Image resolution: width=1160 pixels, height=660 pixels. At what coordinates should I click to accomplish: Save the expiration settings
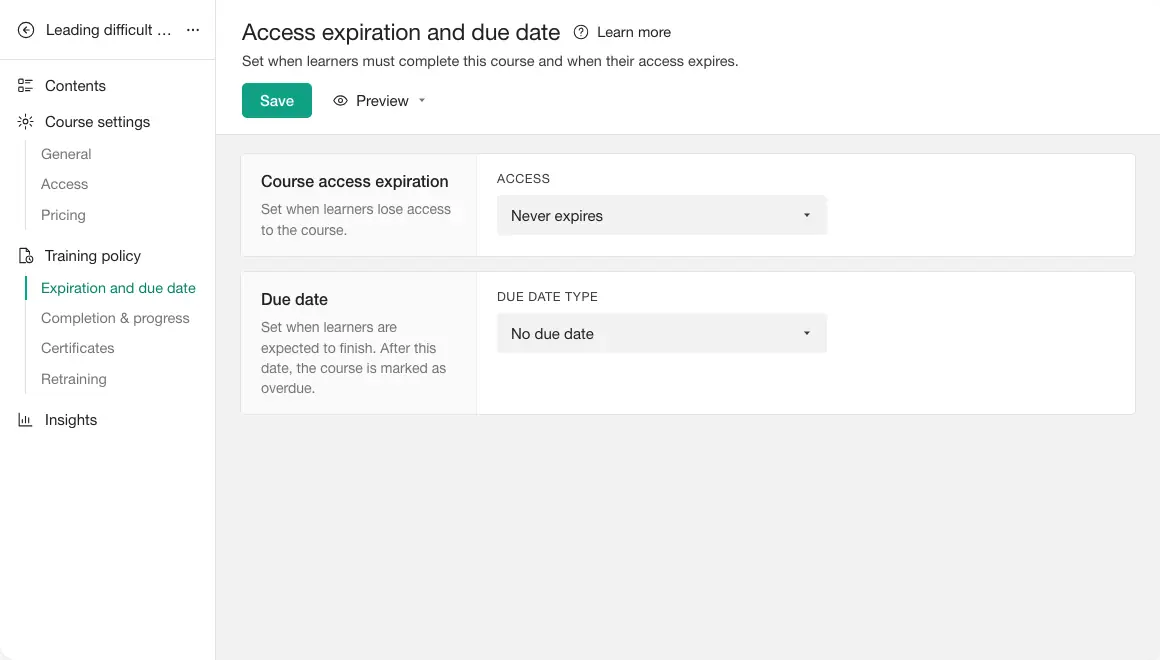click(x=277, y=101)
